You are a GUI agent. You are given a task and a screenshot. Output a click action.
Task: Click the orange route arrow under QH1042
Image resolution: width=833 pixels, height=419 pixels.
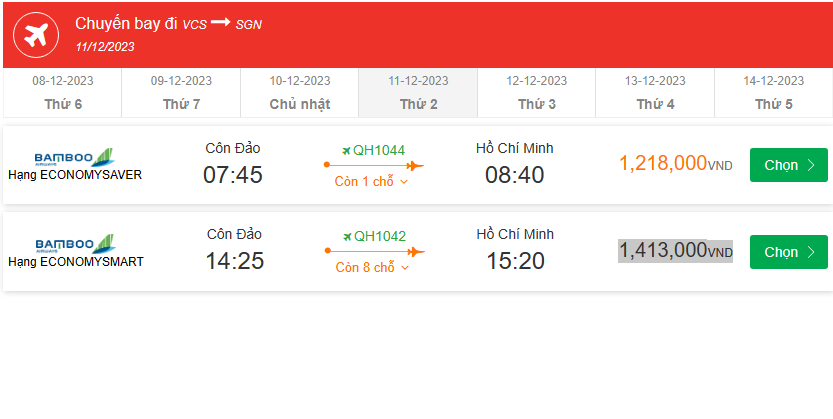coord(373,252)
